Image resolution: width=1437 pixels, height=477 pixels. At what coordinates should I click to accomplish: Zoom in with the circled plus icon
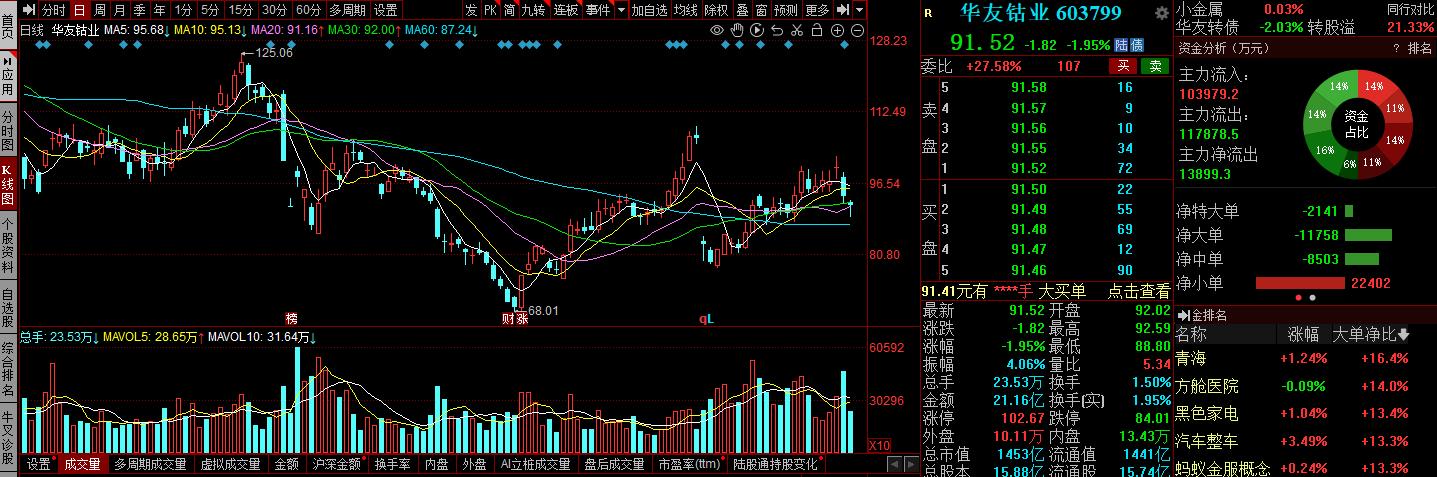click(838, 31)
